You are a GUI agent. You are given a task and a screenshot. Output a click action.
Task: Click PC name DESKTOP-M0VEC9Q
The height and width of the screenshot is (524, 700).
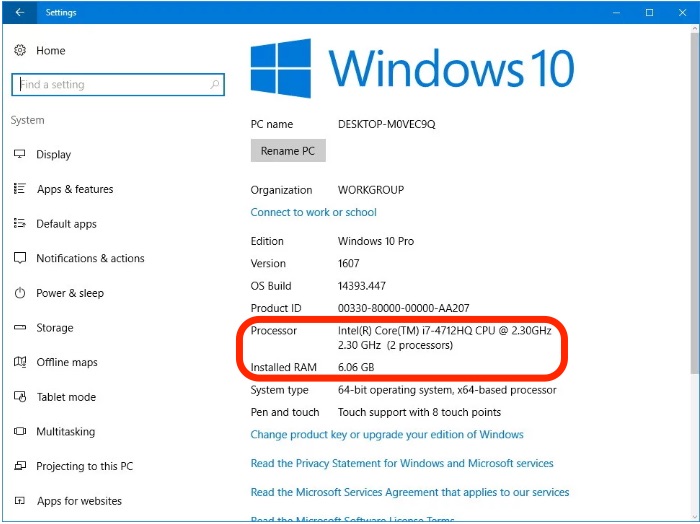(387, 124)
